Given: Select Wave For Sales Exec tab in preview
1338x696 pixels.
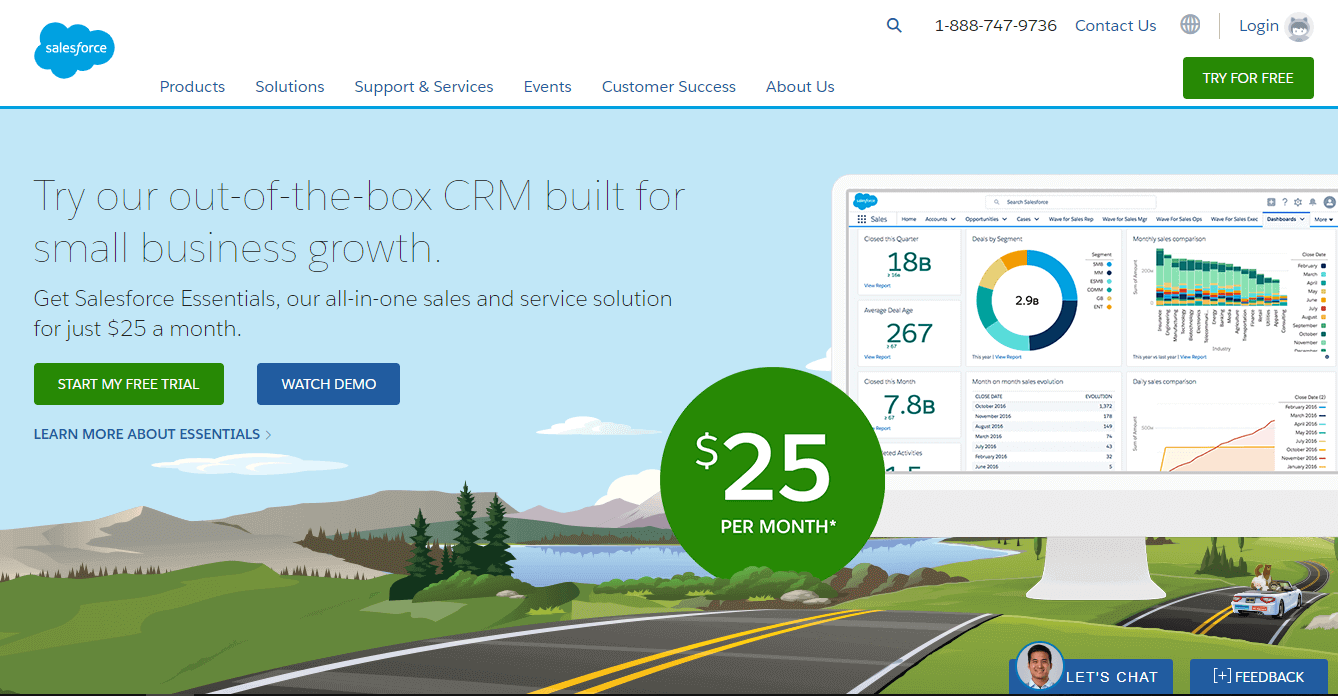Looking at the screenshot, I should [x=1234, y=219].
